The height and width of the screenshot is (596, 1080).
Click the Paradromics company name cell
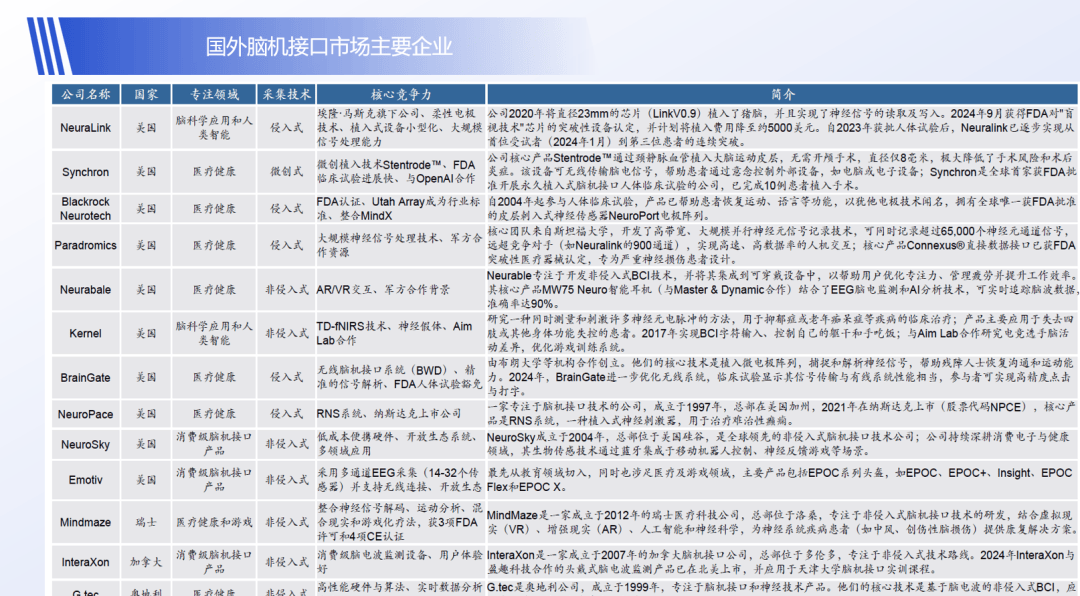tap(85, 245)
